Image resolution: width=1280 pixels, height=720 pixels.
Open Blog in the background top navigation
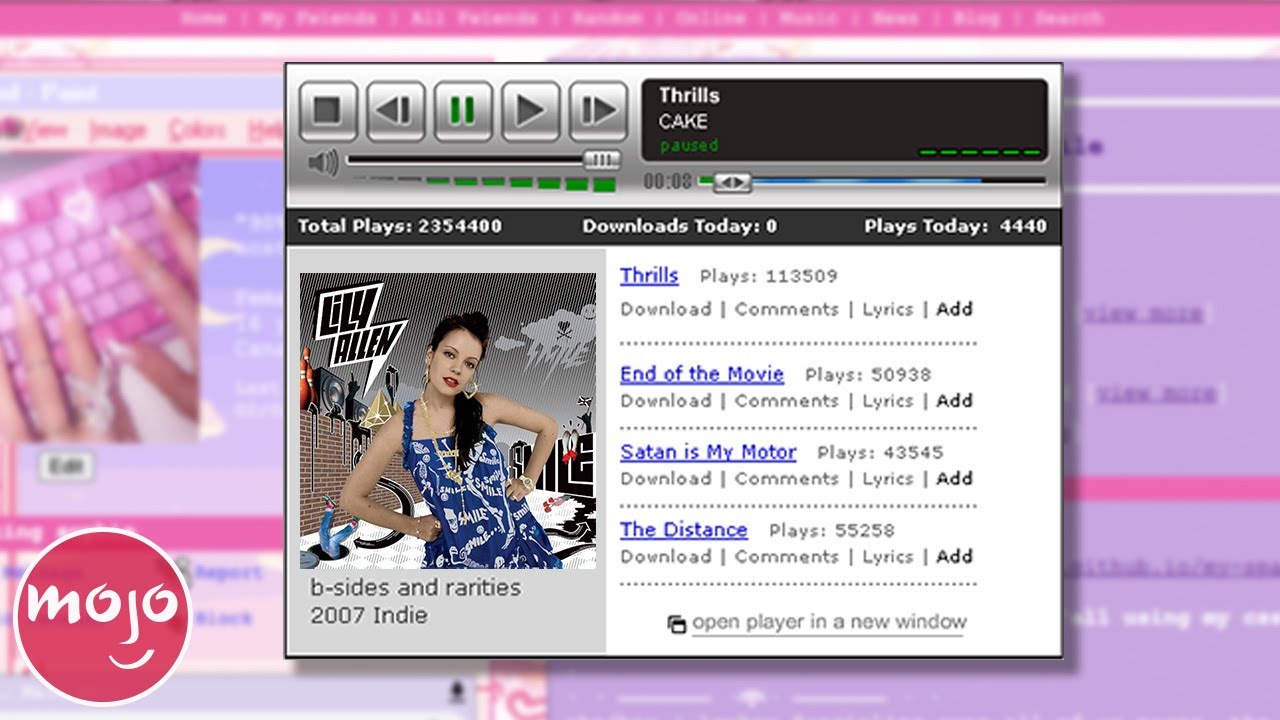pos(975,18)
